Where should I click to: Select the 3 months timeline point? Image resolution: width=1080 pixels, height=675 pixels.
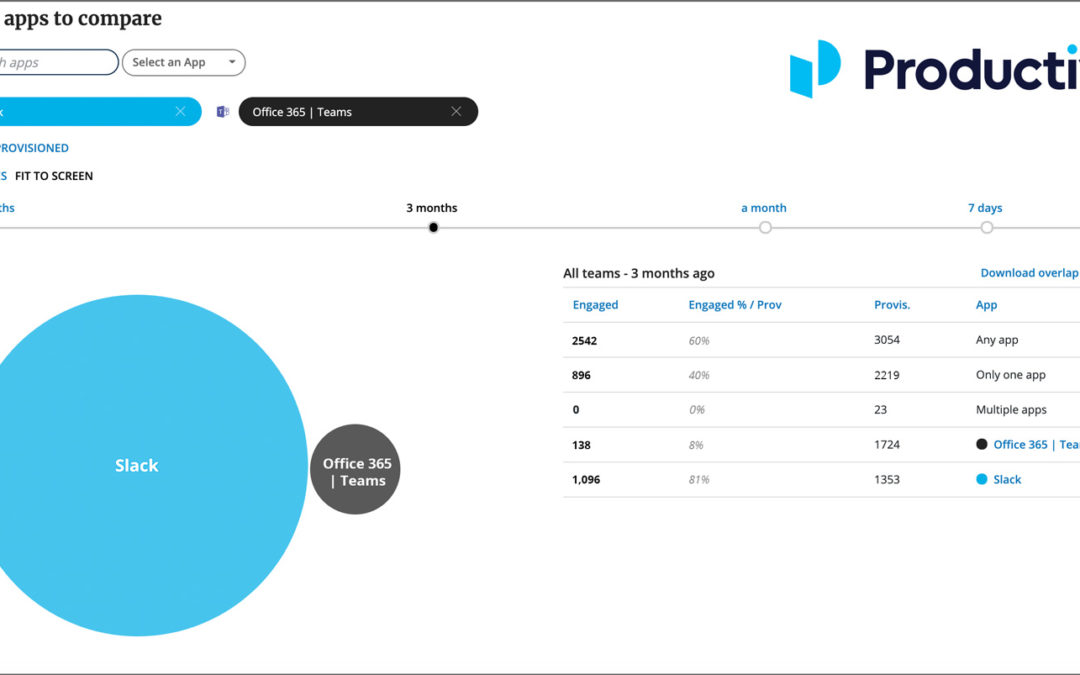coord(433,227)
